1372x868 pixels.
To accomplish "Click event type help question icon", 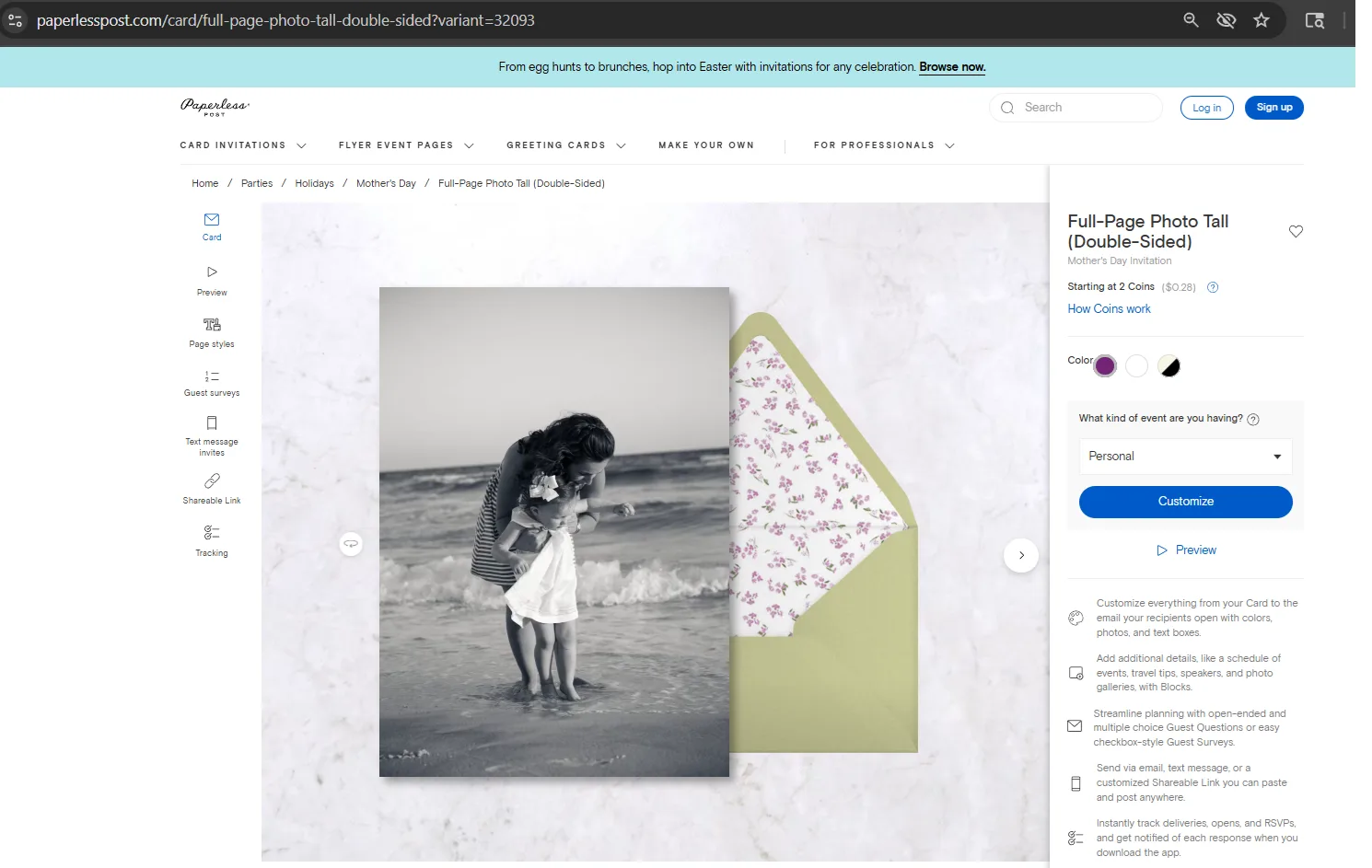I will [1253, 419].
